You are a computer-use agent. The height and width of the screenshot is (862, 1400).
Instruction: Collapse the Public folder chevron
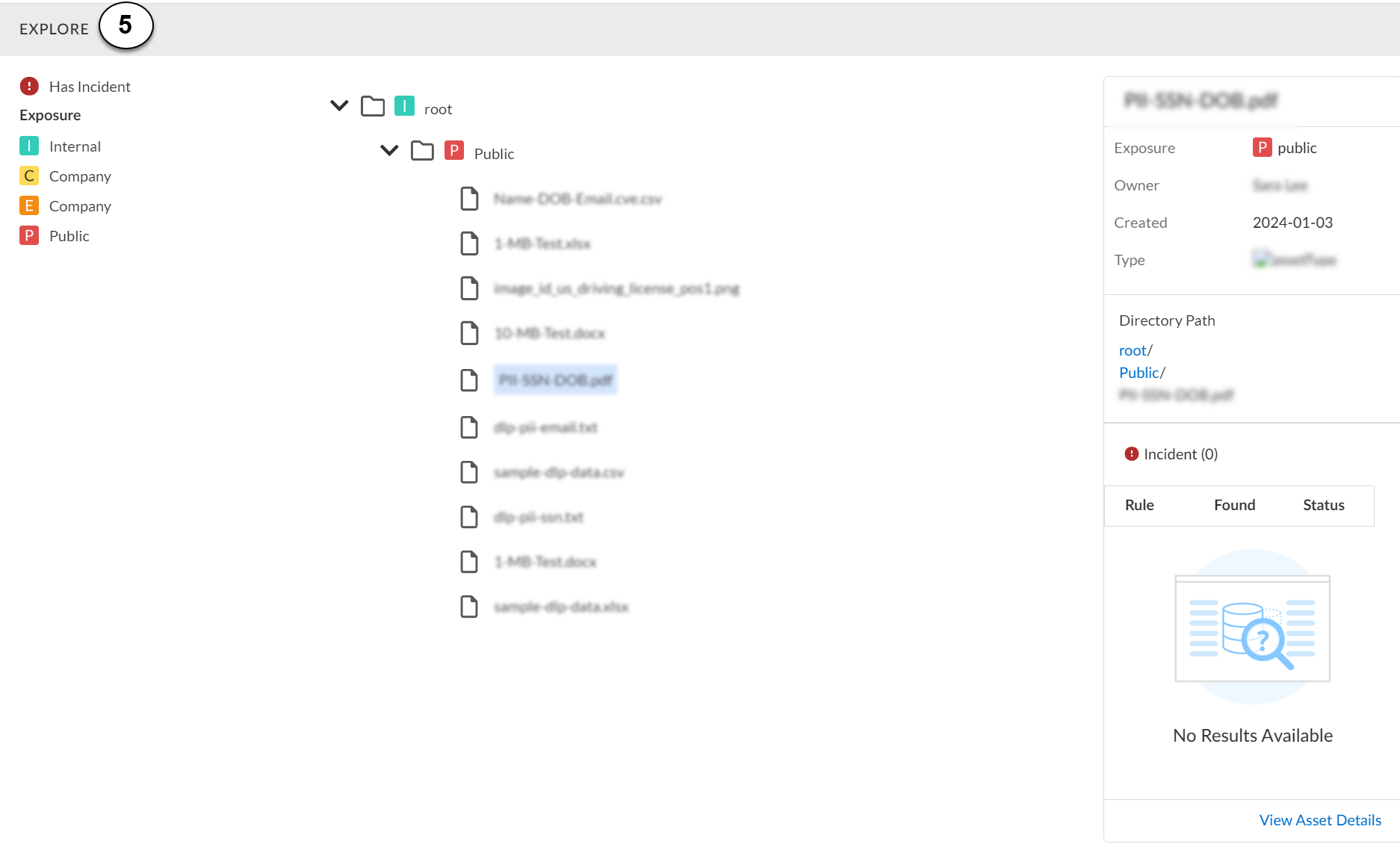tap(389, 151)
